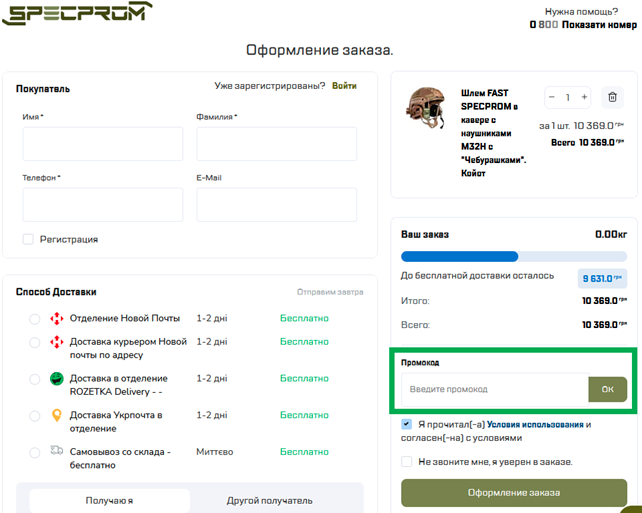Click the Отправим завтра text

330,292
